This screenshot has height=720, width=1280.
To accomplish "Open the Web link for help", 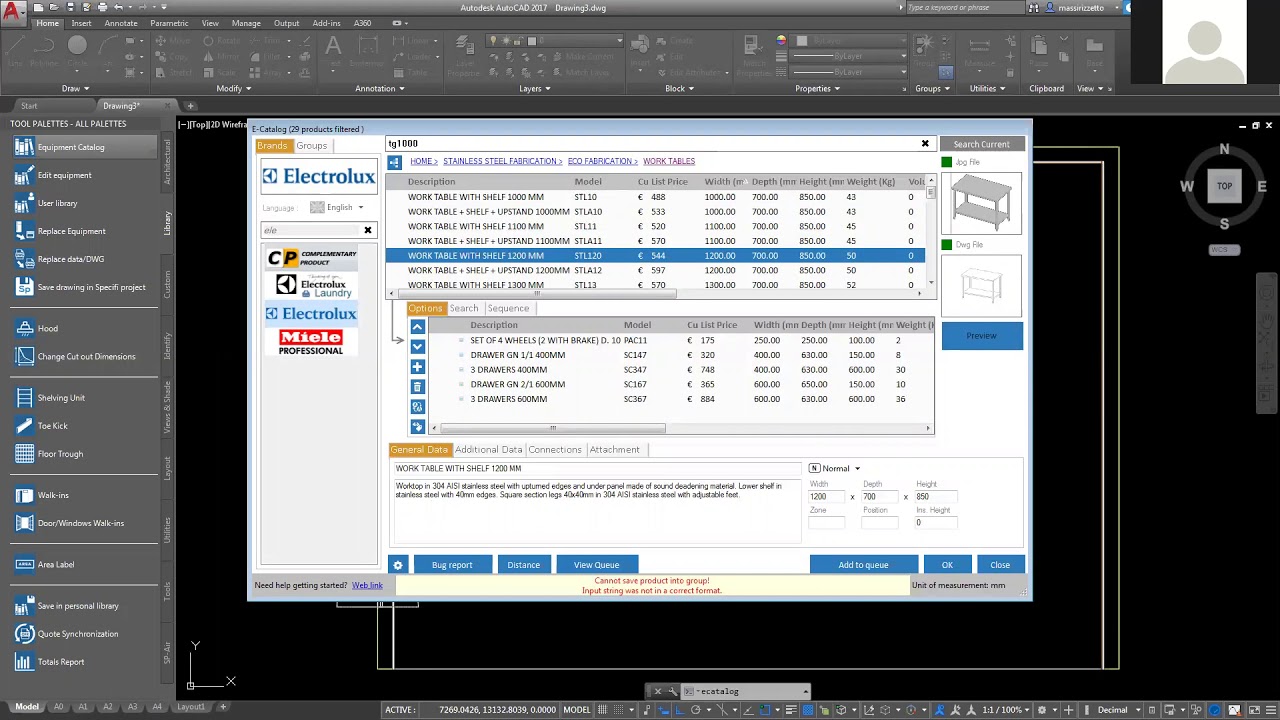I will tap(367, 586).
